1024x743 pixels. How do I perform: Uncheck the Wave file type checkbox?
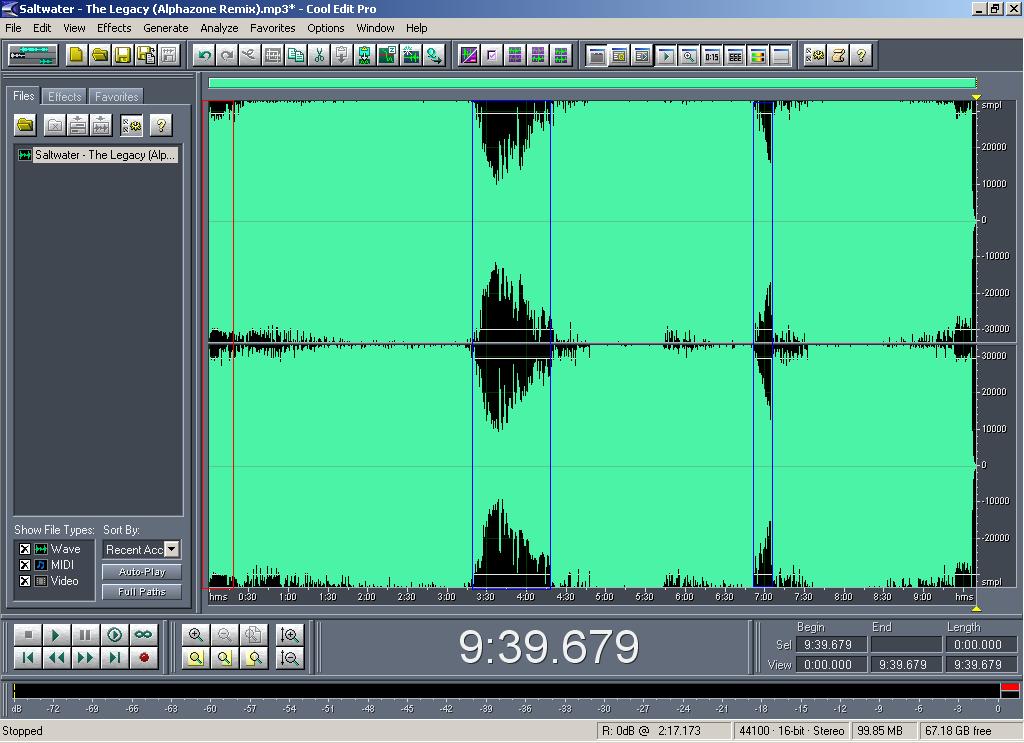(x=25, y=549)
